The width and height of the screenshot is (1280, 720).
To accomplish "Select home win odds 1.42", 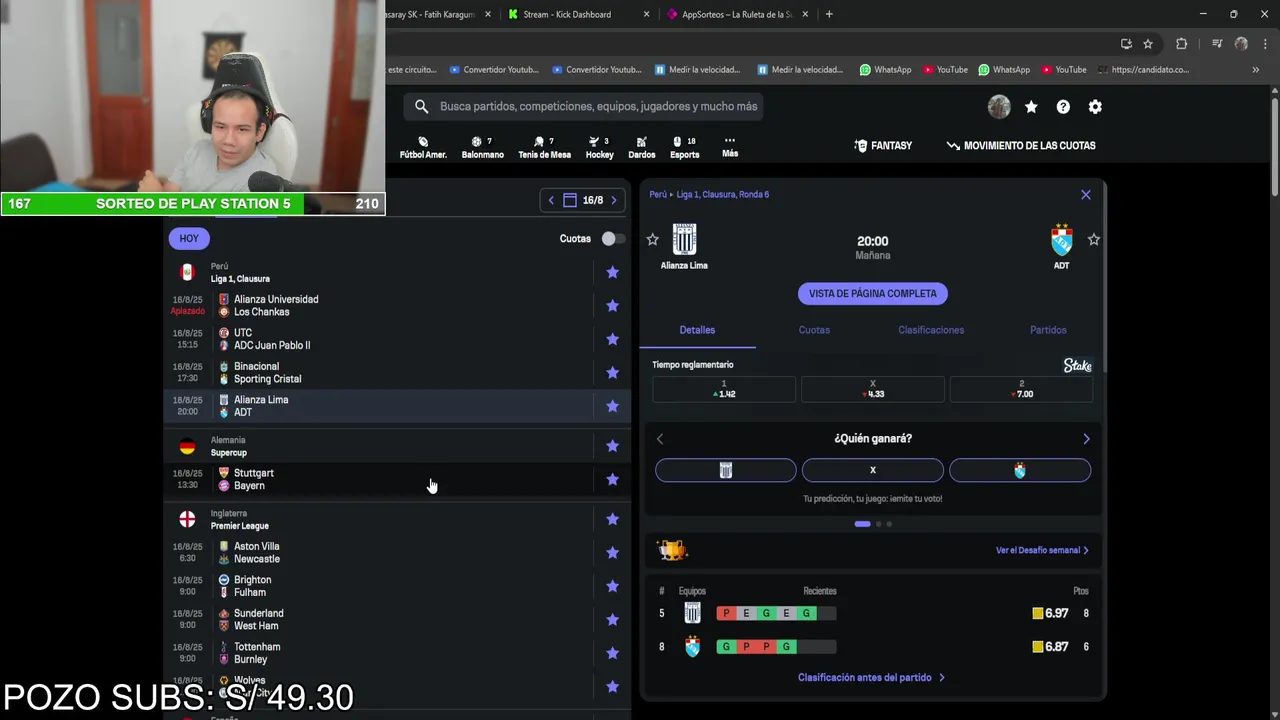I will 724,389.
